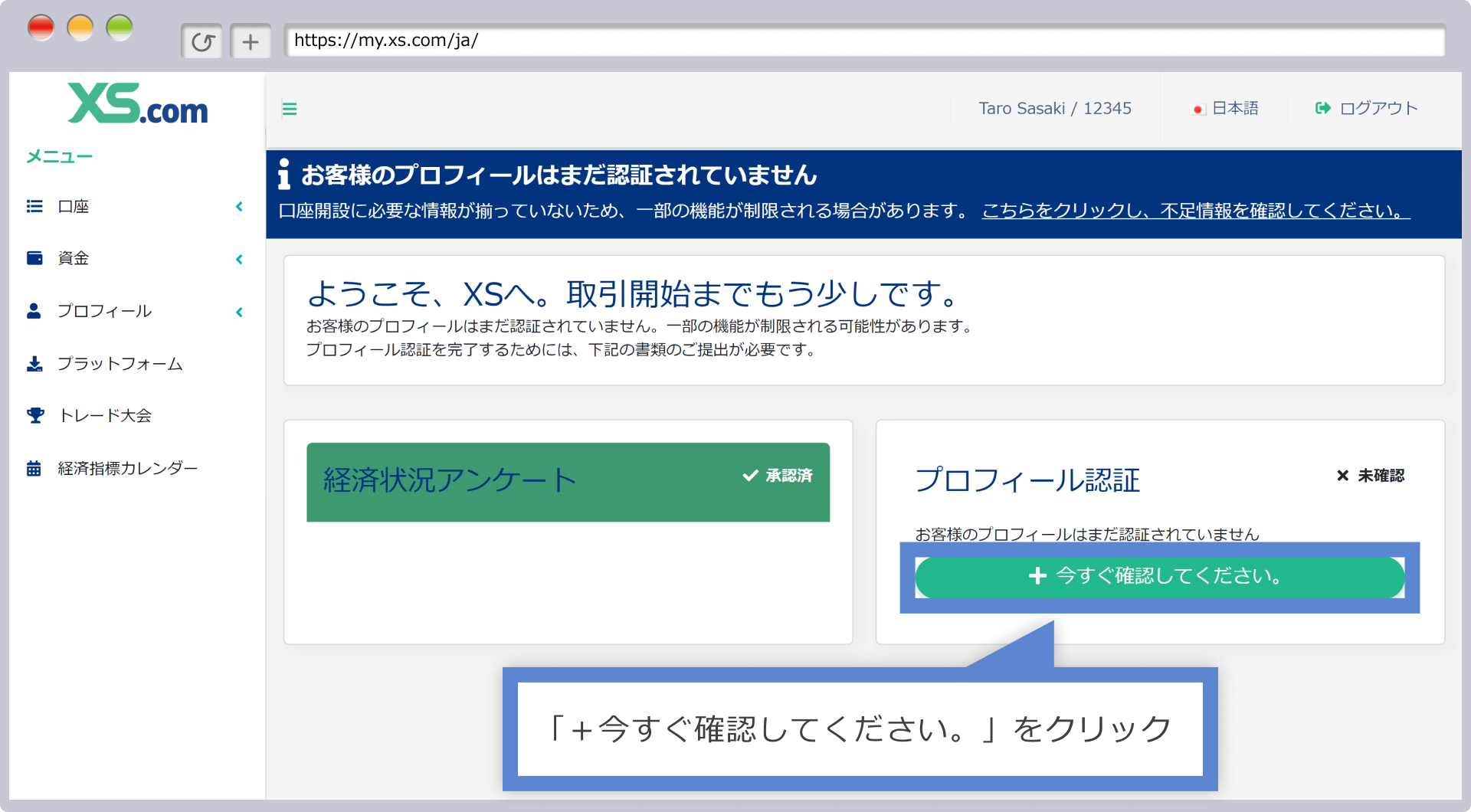Viewport: 1471px width, 812px height.
Task: Click the プロフィール認証 heading
Action: 1027,480
